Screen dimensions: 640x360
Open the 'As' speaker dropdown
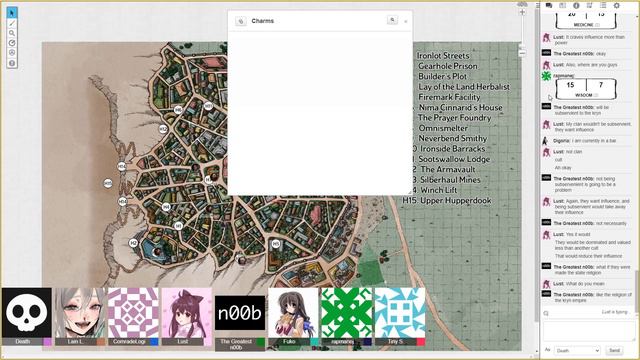[x=577, y=350]
